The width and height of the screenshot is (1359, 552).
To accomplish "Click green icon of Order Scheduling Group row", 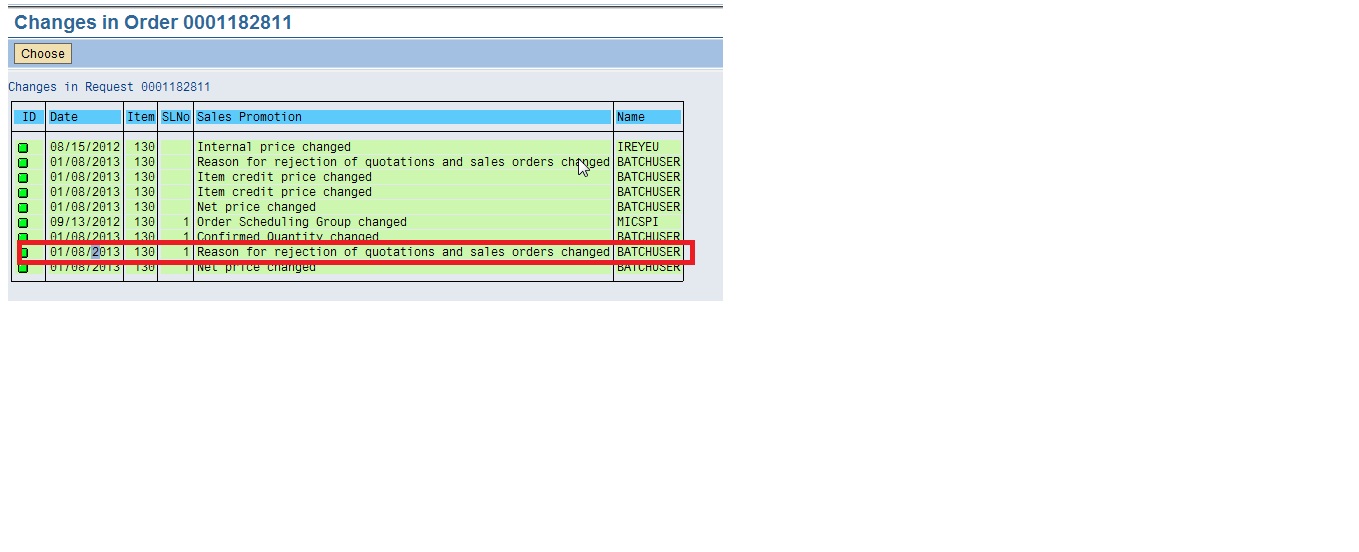I will [23, 223].
